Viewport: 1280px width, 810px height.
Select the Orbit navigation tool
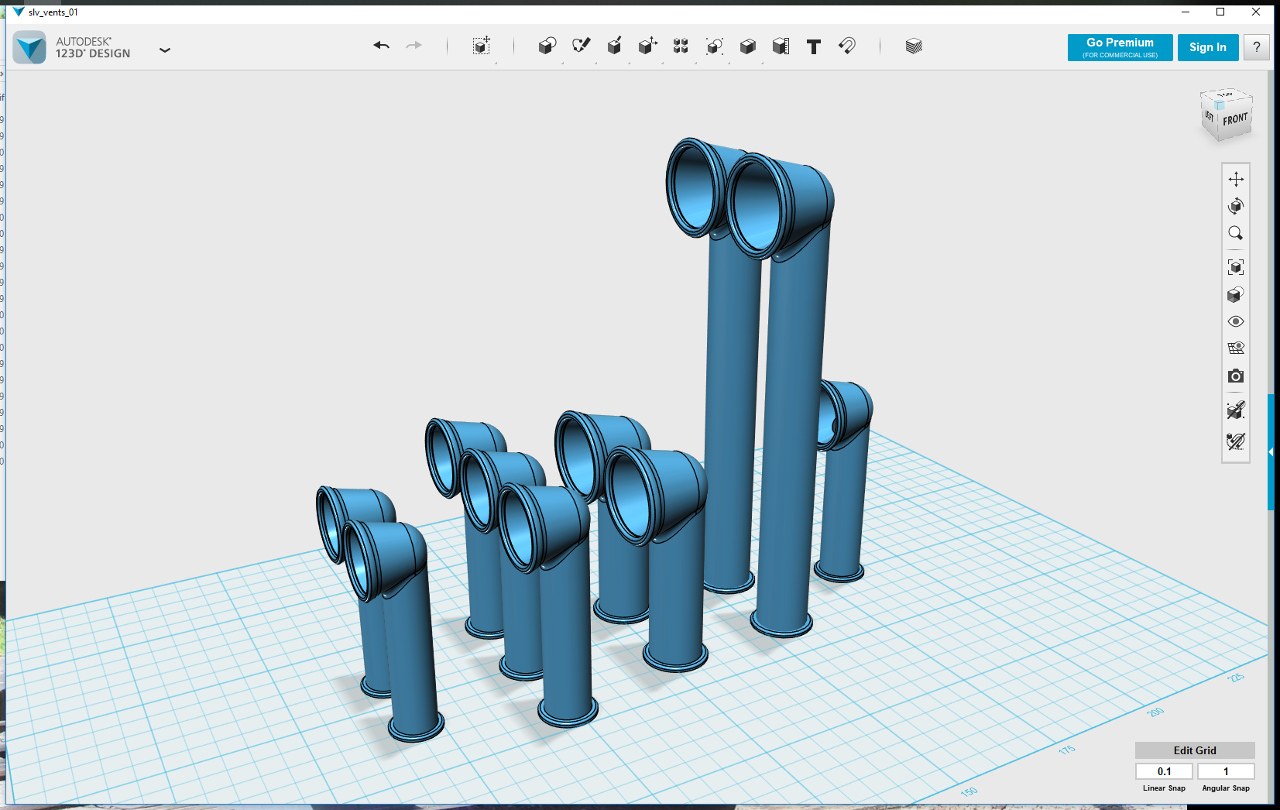[1236, 206]
